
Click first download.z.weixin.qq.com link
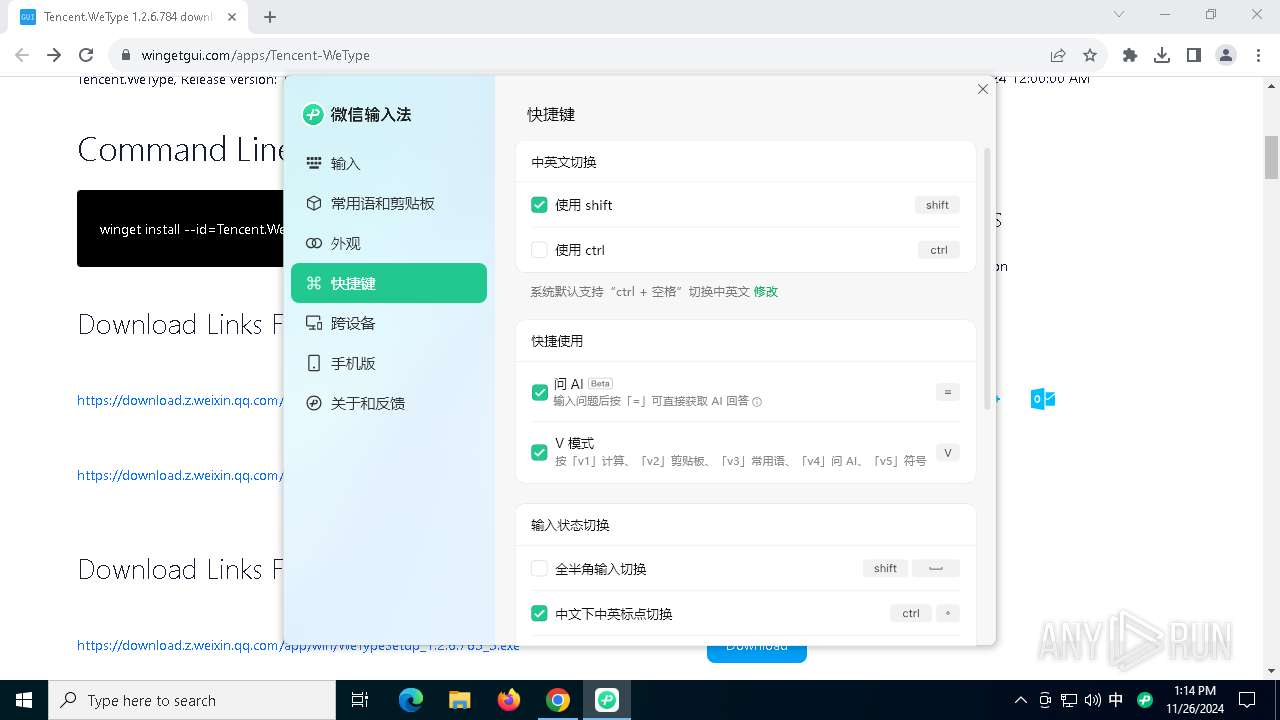(179, 400)
